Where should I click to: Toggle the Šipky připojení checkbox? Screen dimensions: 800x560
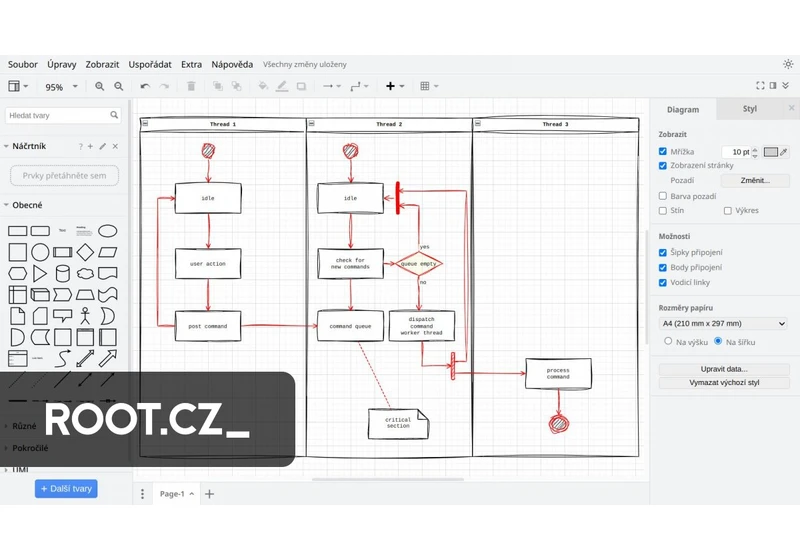click(x=663, y=252)
